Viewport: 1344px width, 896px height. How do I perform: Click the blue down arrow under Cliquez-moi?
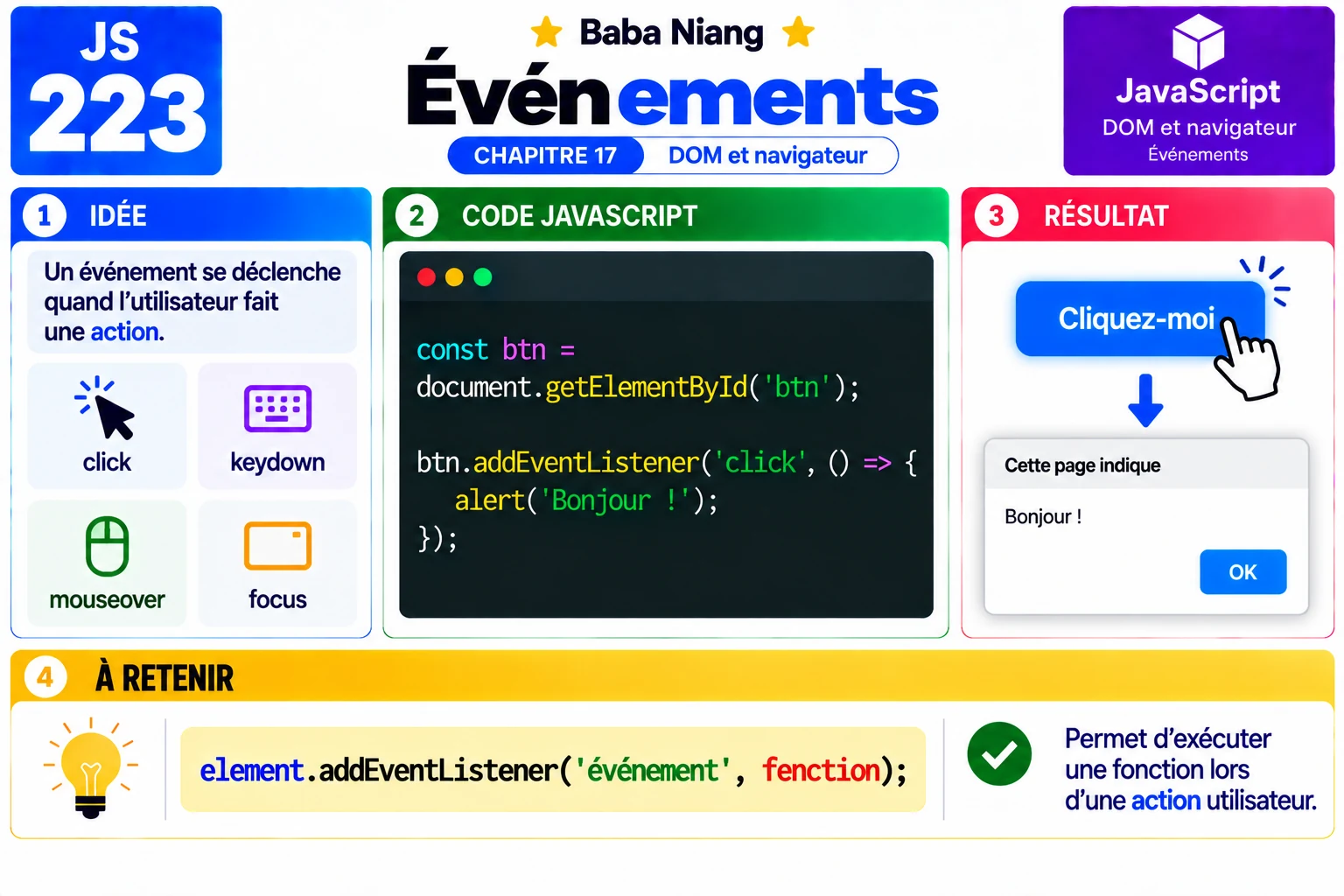(1145, 401)
